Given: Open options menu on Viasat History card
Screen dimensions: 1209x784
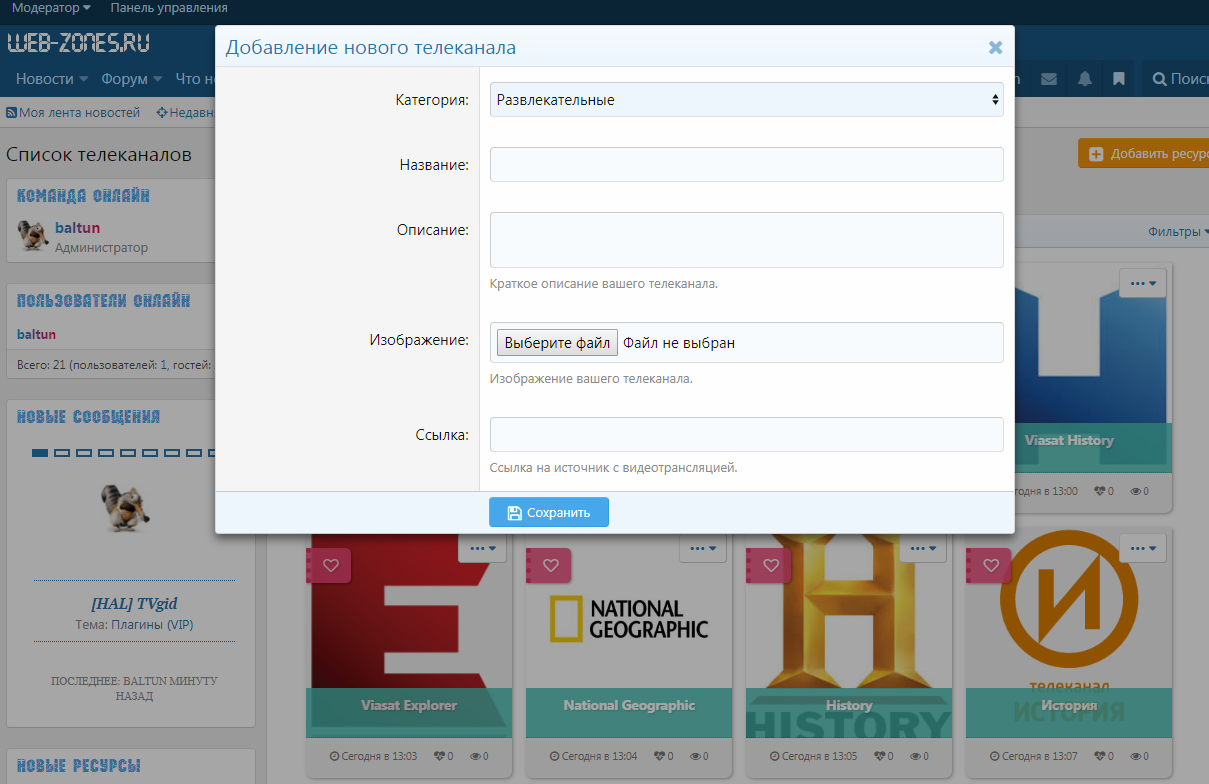Looking at the screenshot, I should pyautogui.click(x=1142, y=283).
